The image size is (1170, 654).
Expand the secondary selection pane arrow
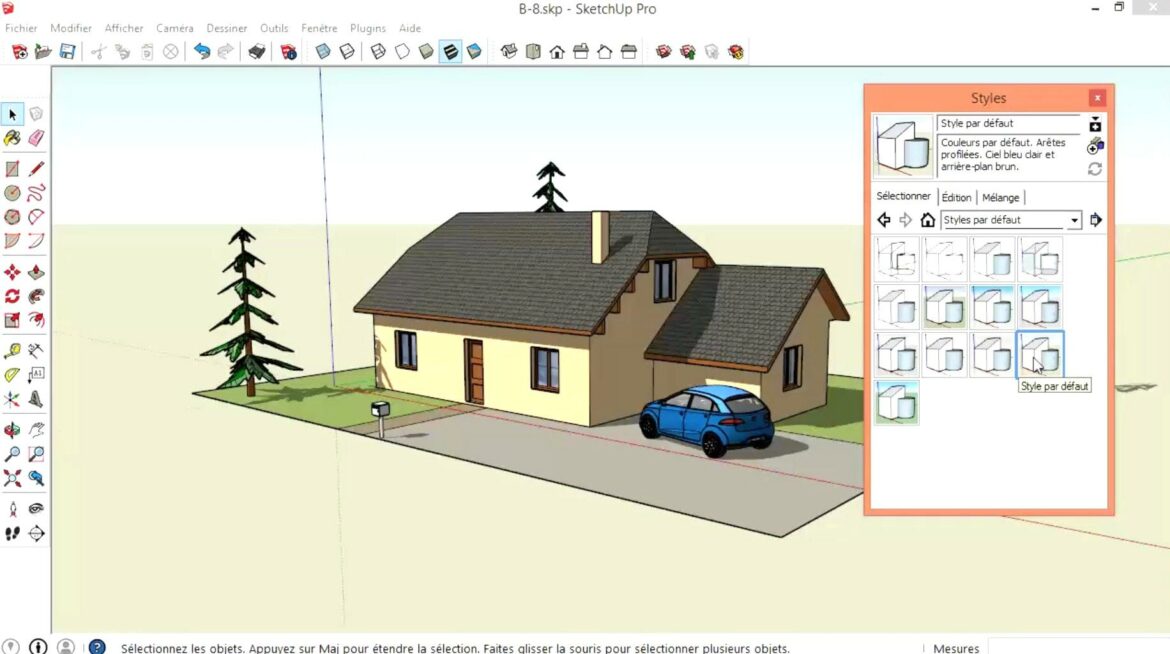pos(1096,220)
